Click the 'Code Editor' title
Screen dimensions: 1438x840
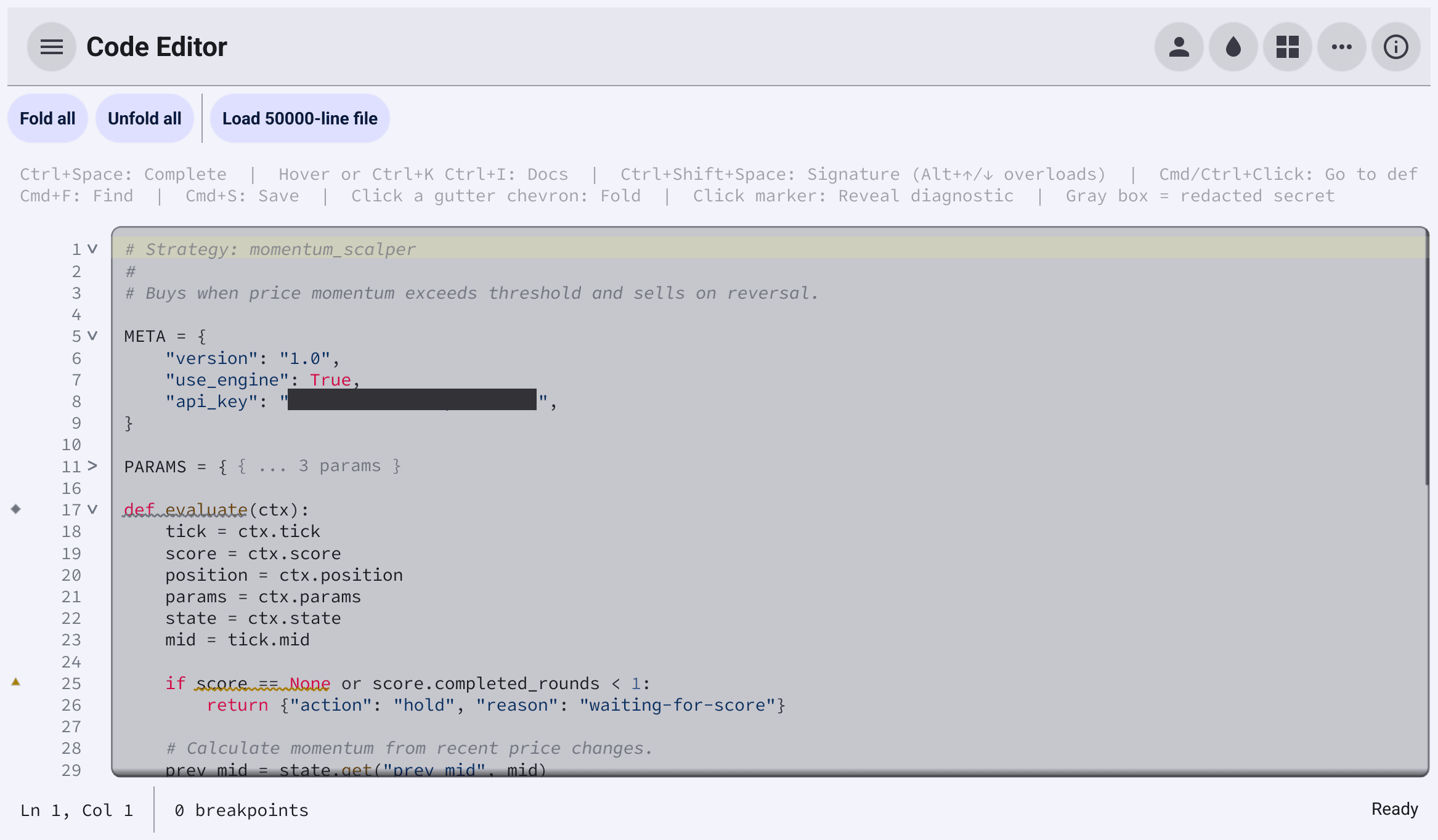[x=156, y=47]
